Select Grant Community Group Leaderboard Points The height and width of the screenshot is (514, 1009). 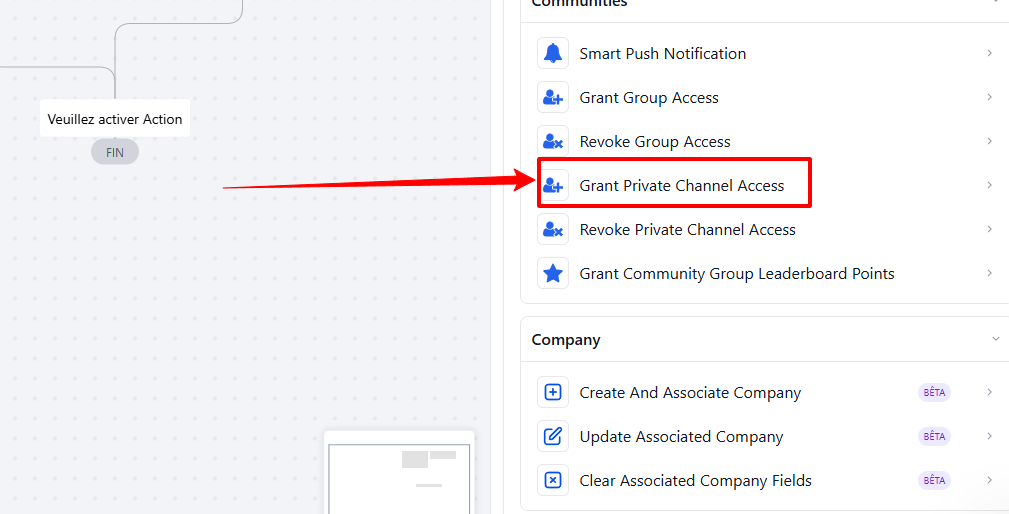click(x=737, y=274)
